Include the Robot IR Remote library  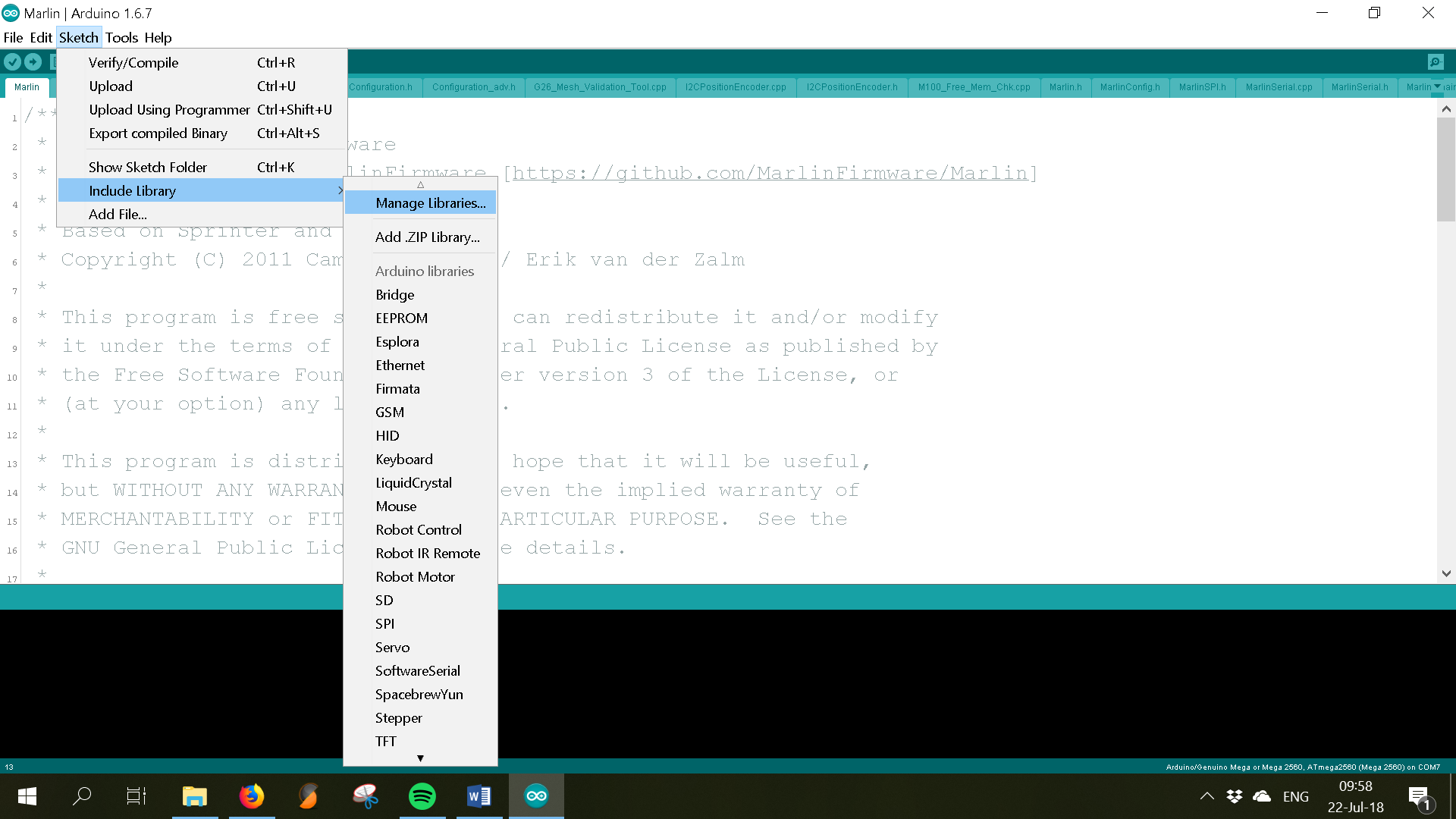(421, 554)
